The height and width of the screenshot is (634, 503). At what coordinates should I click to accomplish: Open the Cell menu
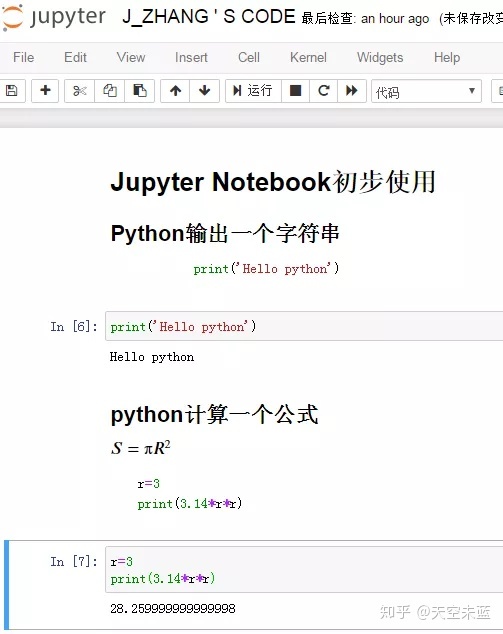(249, 57)
